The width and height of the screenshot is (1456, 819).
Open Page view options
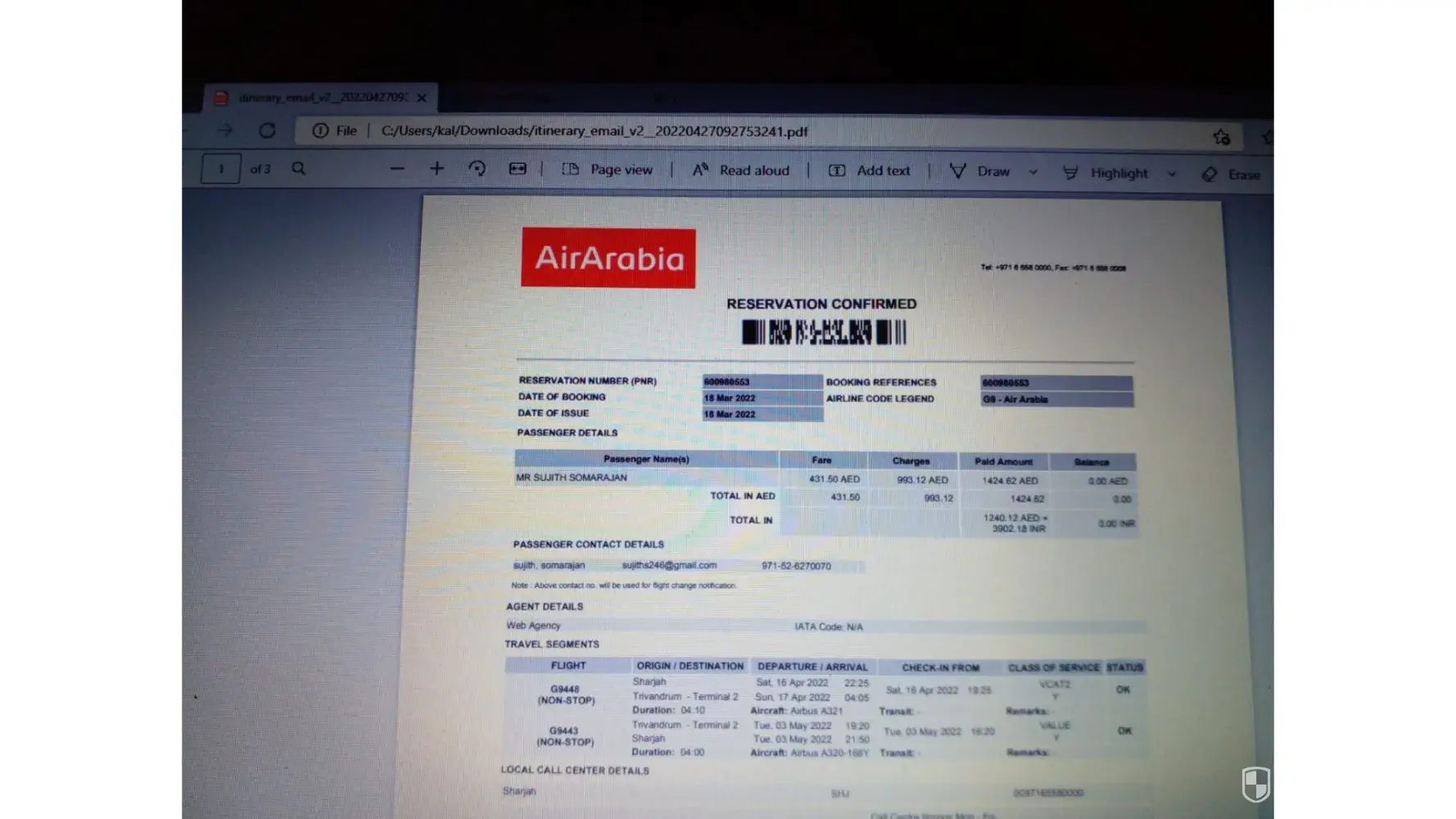[x=608, y=170]
